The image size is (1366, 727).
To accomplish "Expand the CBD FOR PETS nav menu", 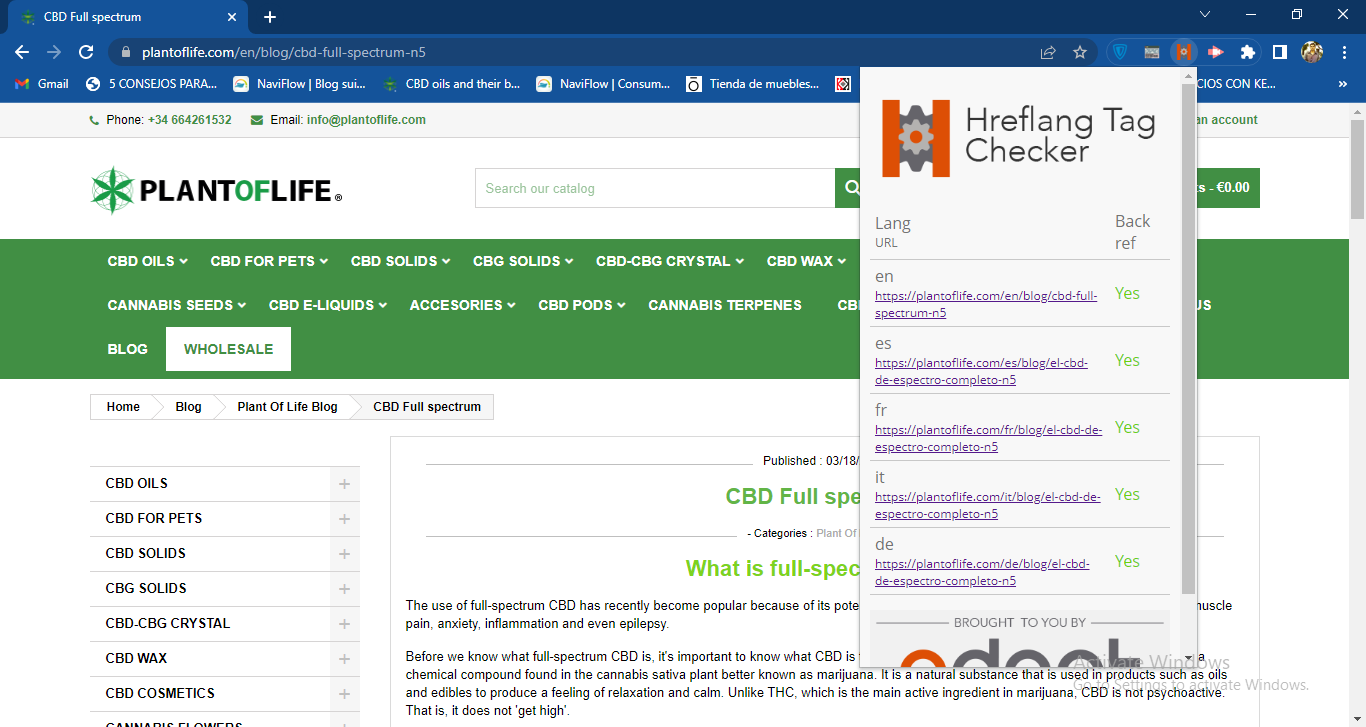I will (x=269, y=261).
